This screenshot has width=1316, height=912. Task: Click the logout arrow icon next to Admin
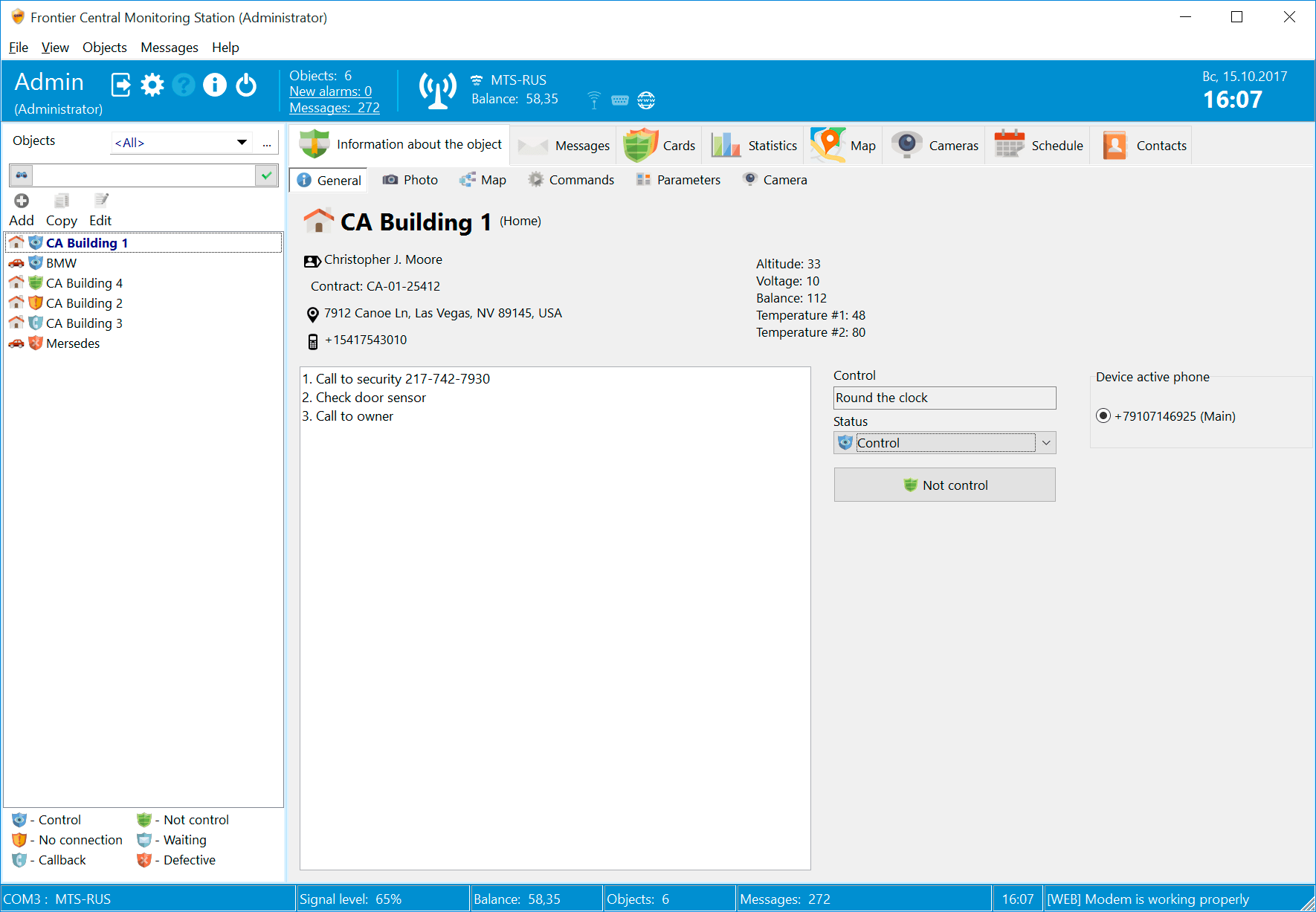[121, 85]
